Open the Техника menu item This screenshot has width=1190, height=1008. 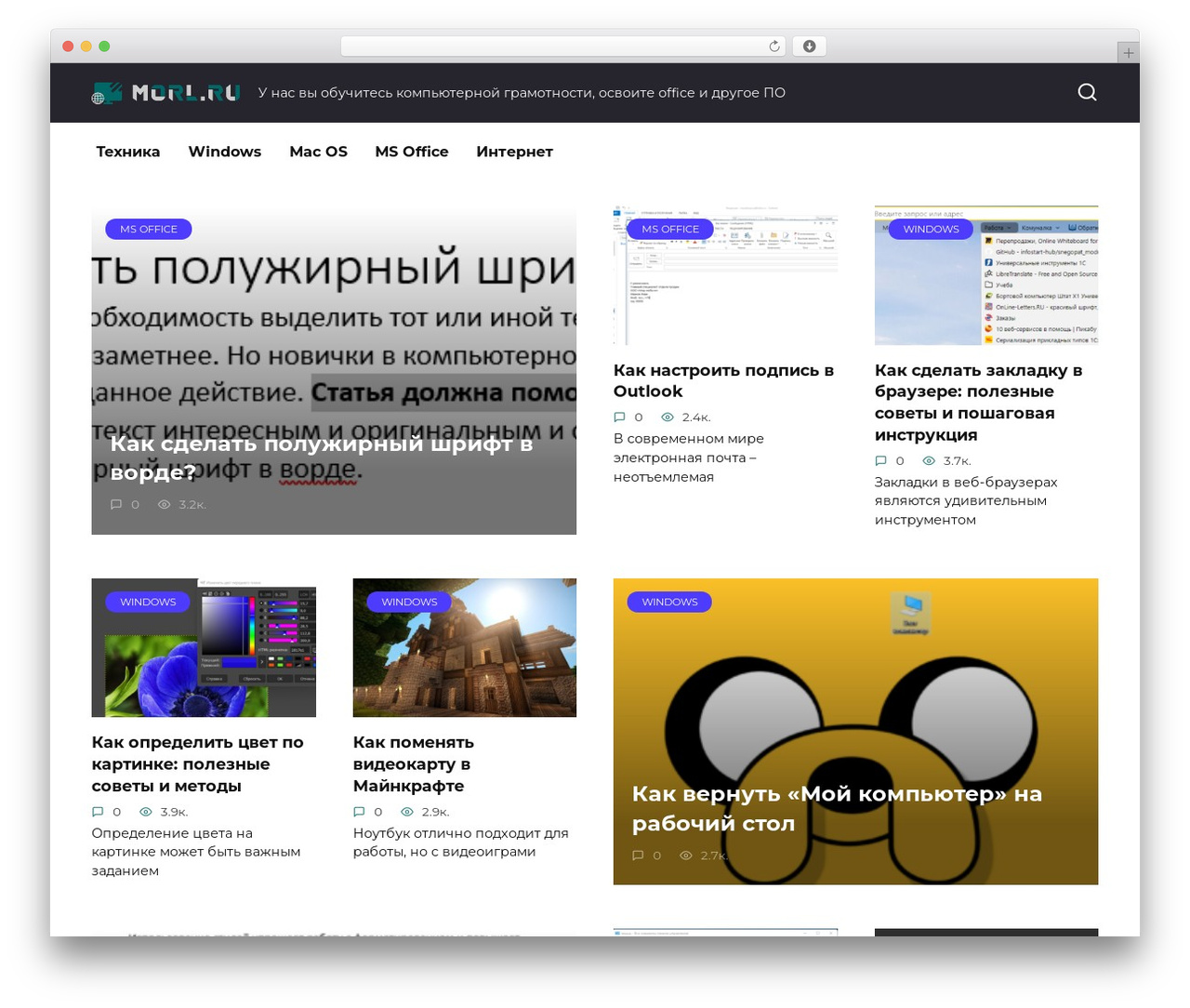pos(128,152)
